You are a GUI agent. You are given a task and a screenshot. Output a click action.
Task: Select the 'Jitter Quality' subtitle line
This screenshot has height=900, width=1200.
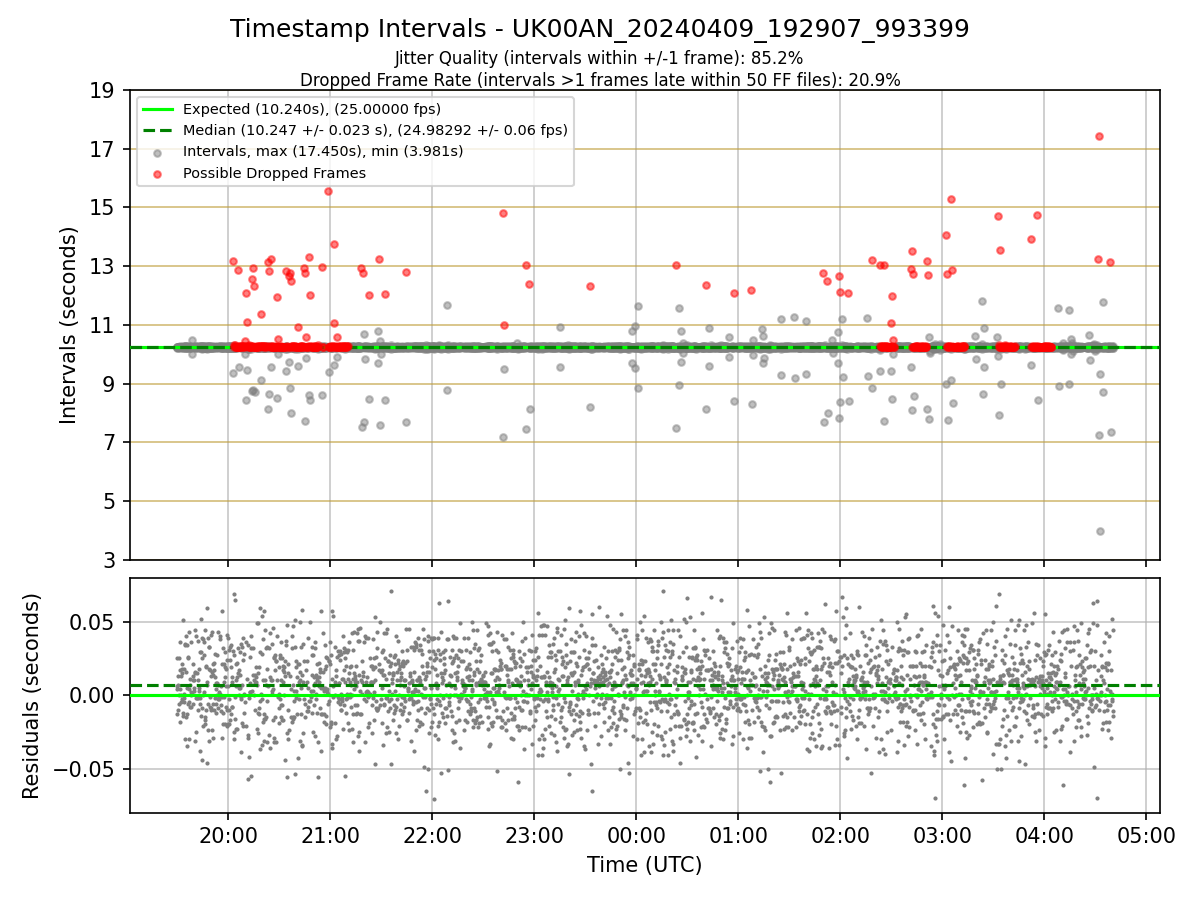pos(599,58)
